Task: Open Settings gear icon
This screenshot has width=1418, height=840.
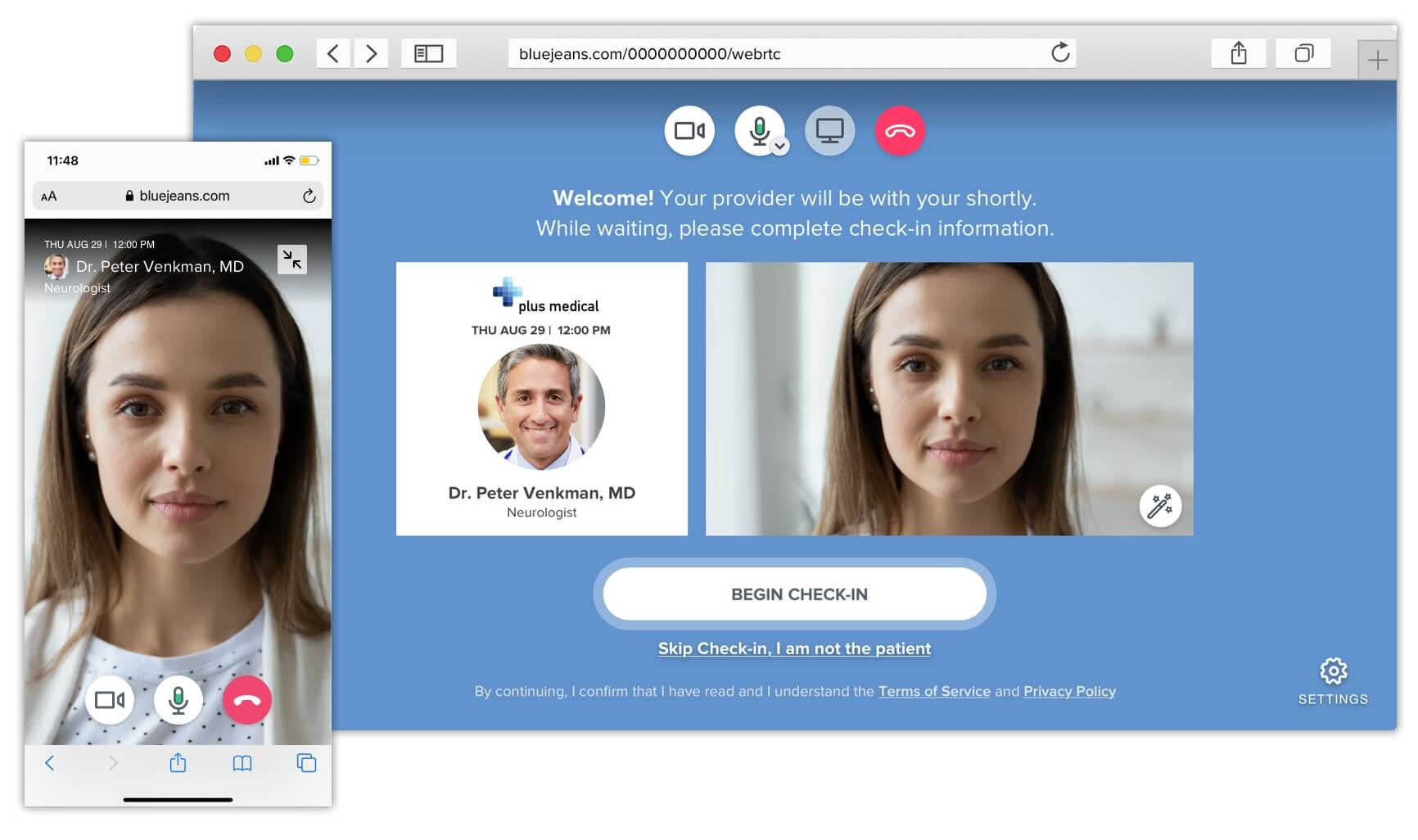Action: [x=1333, y=672]
